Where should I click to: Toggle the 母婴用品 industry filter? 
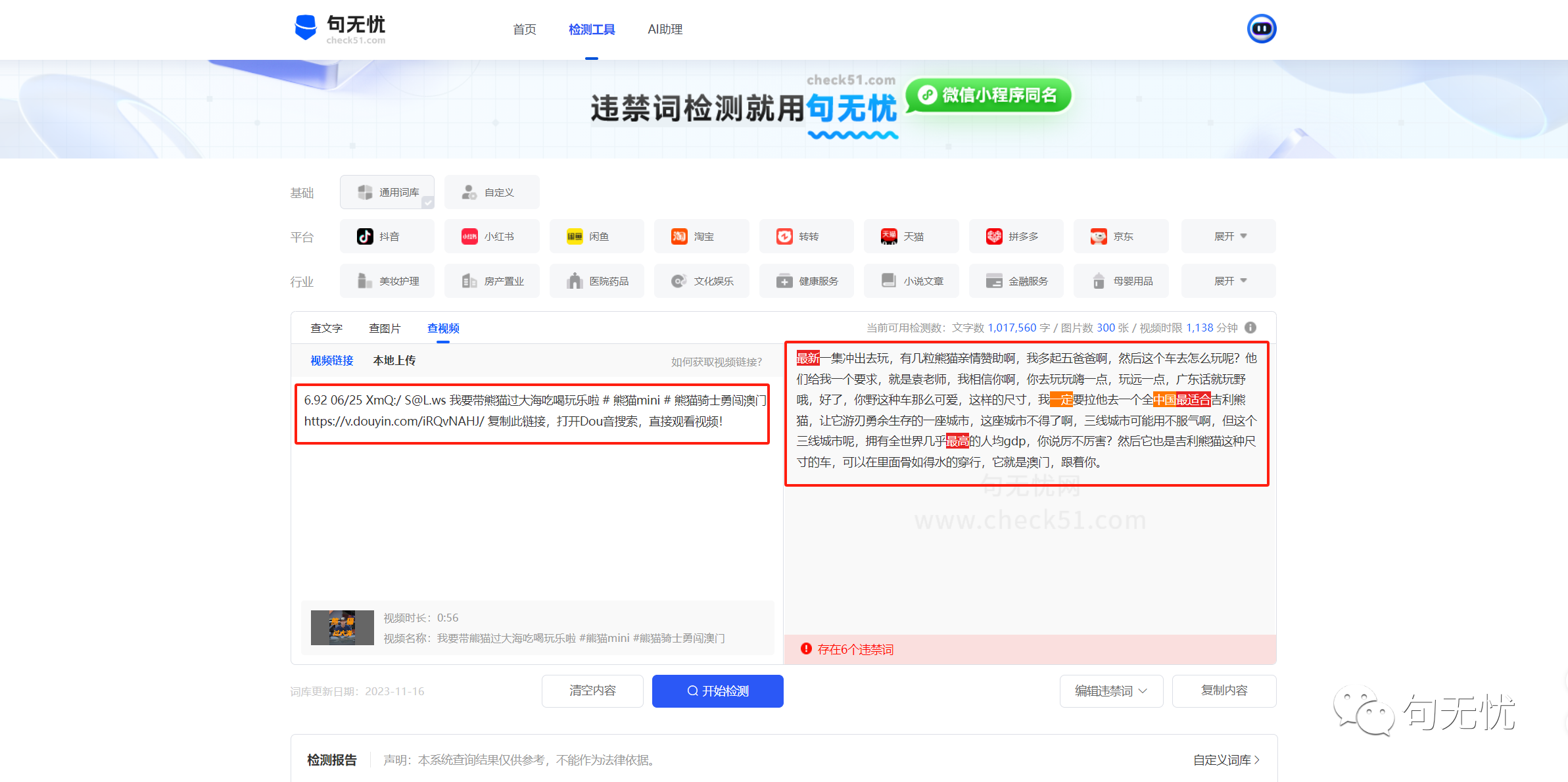pyautogui.click(x=1121, y=281)
